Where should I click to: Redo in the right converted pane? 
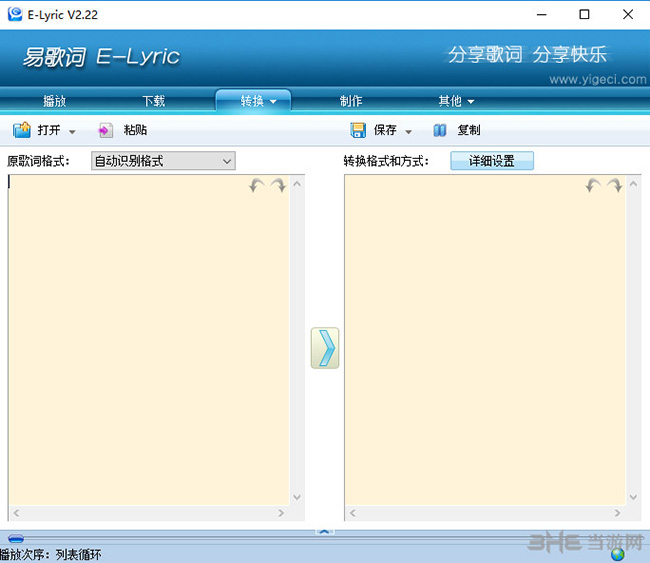tap(614, 185)
